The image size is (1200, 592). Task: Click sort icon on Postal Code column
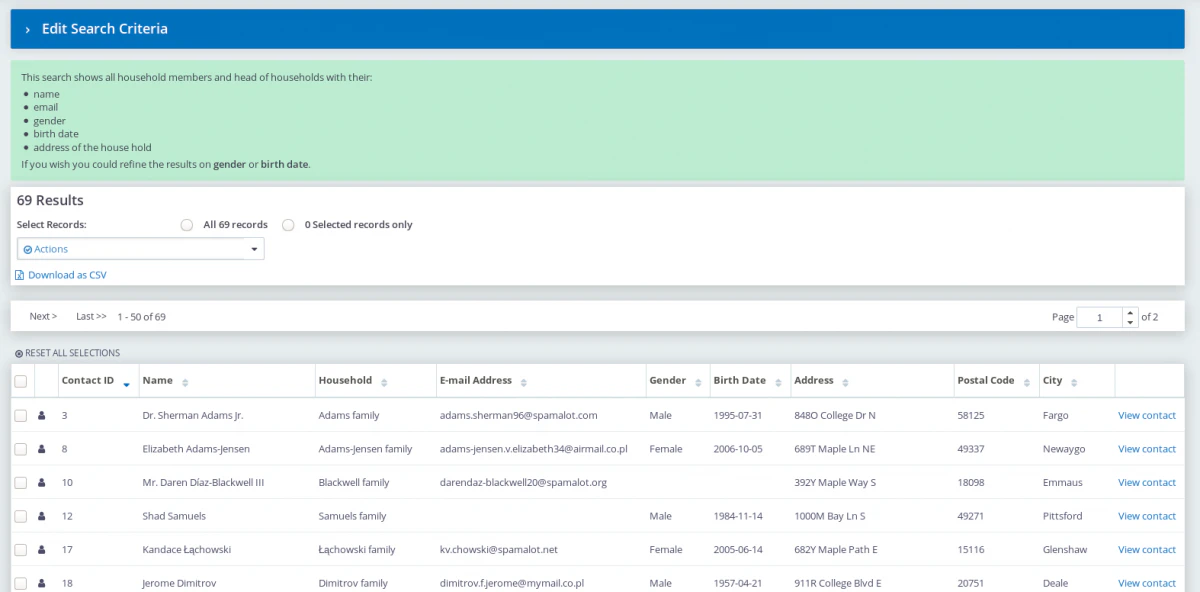point(1027,382)
